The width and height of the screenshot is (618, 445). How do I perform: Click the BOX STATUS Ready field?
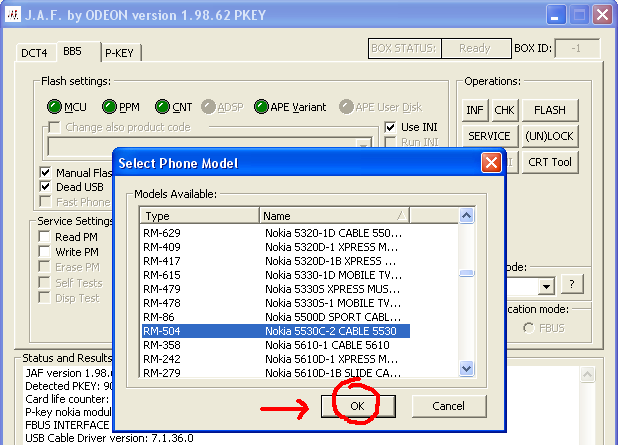tap(476, 48)
